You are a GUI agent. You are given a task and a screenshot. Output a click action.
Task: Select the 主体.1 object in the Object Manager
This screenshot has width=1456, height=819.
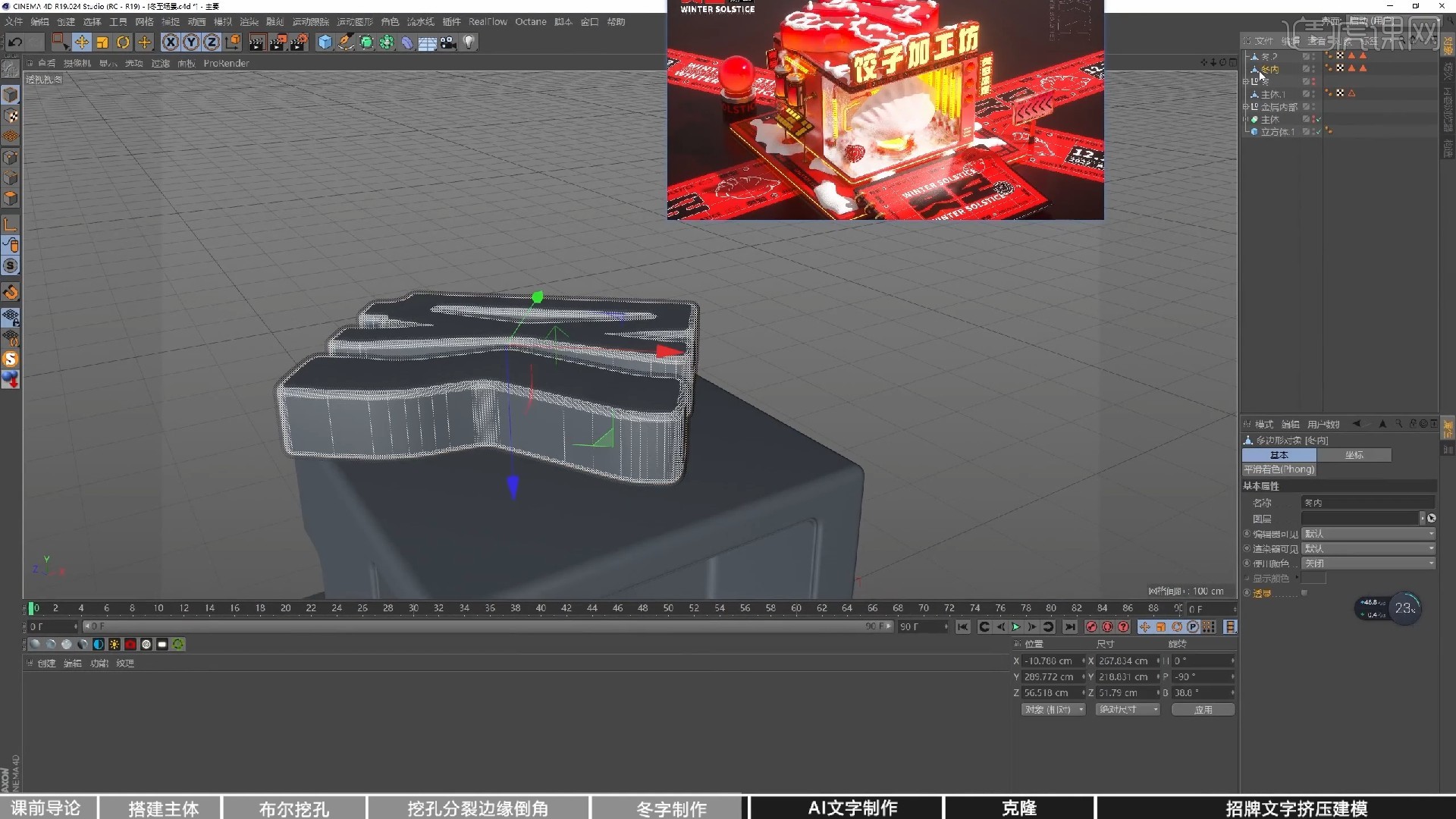coord(1272,94)
